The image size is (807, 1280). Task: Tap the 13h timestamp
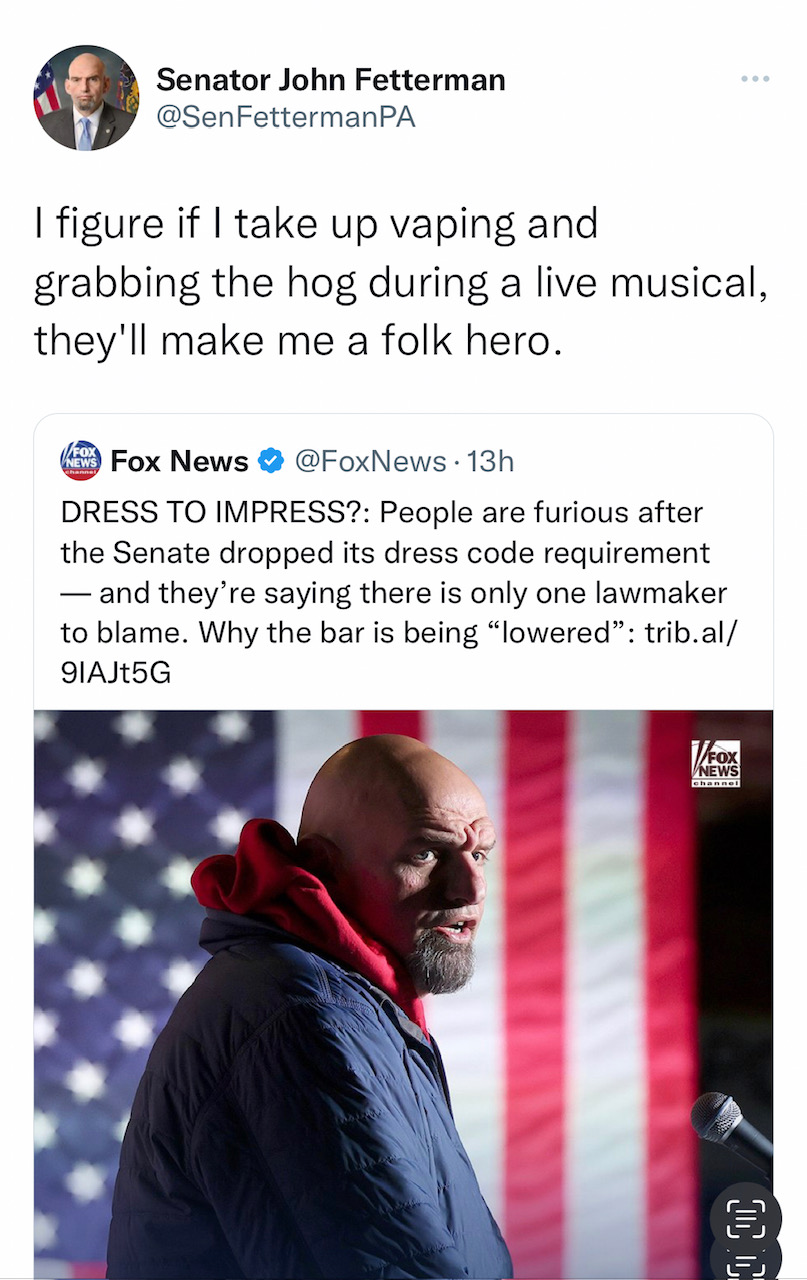click(x=490, y=461)
